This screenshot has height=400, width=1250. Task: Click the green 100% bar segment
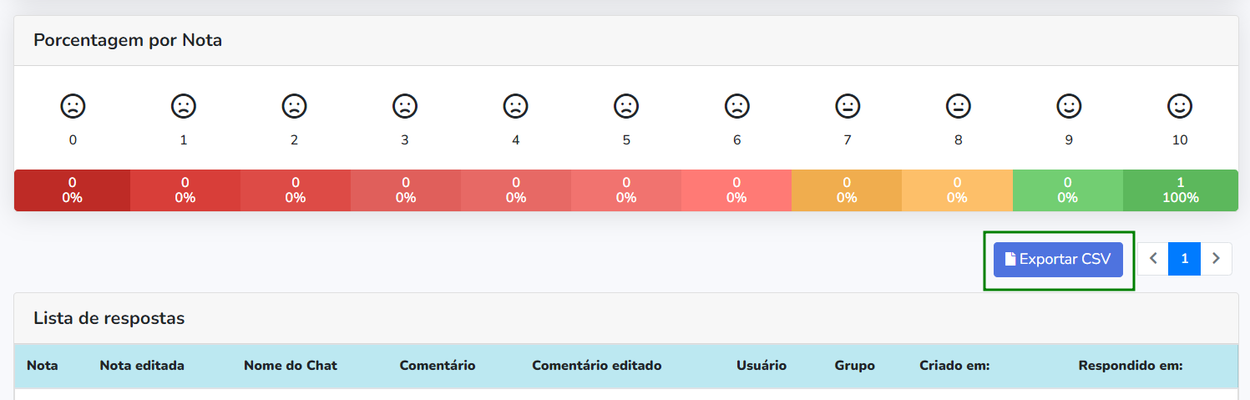pos(1180,190)
